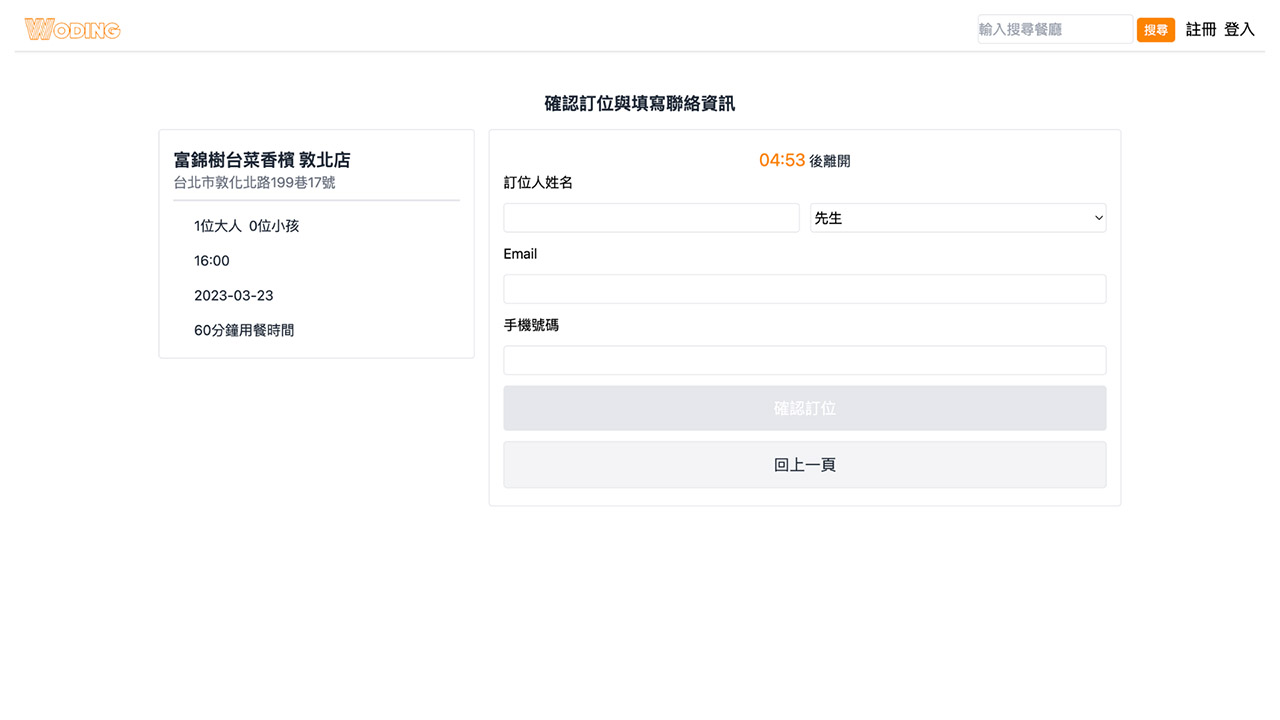Click the 60分鐘用餐時間 dining duration text

[x=244, y=330]
